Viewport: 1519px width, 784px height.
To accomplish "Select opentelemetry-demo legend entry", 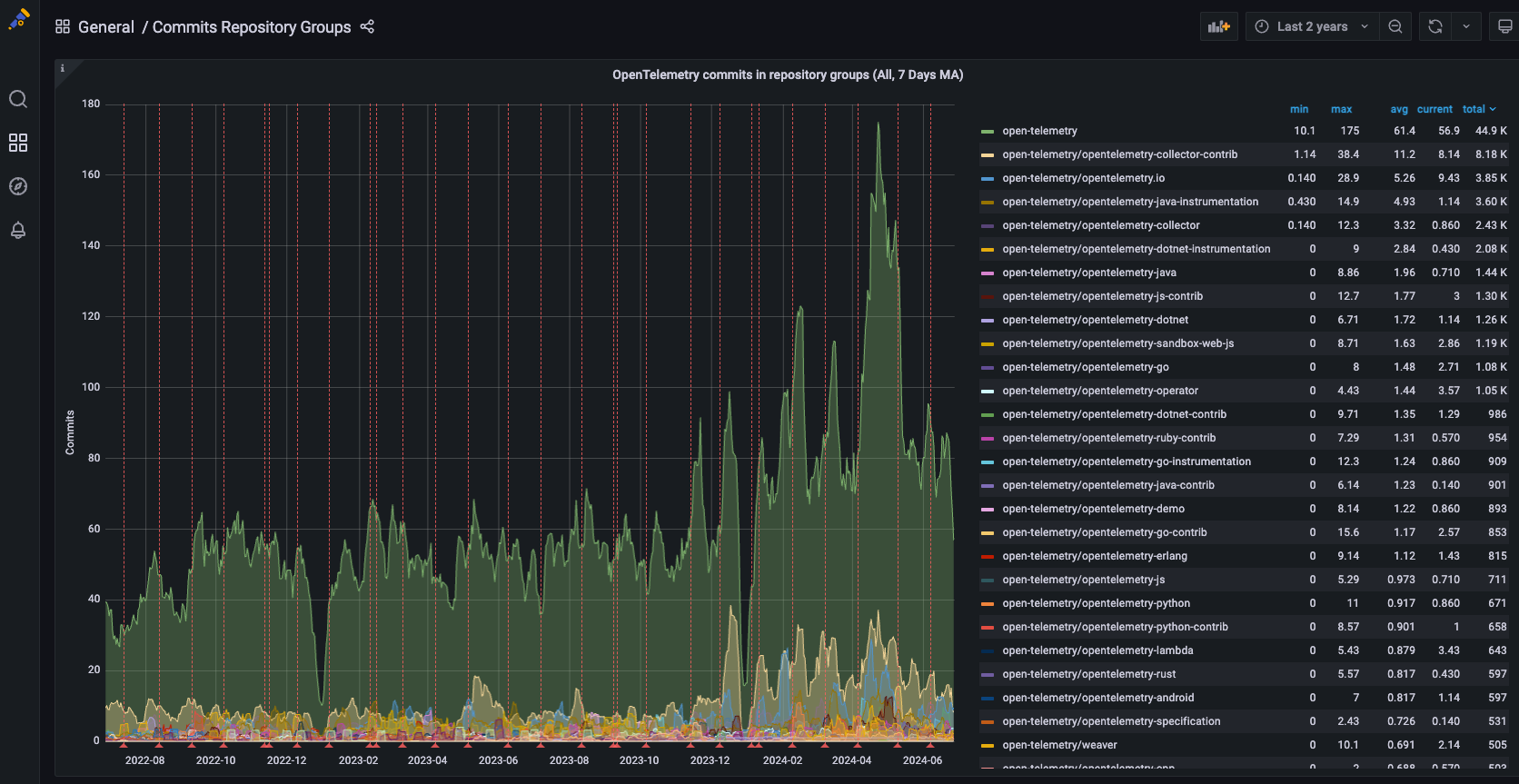I will [x=1093, y=509].
